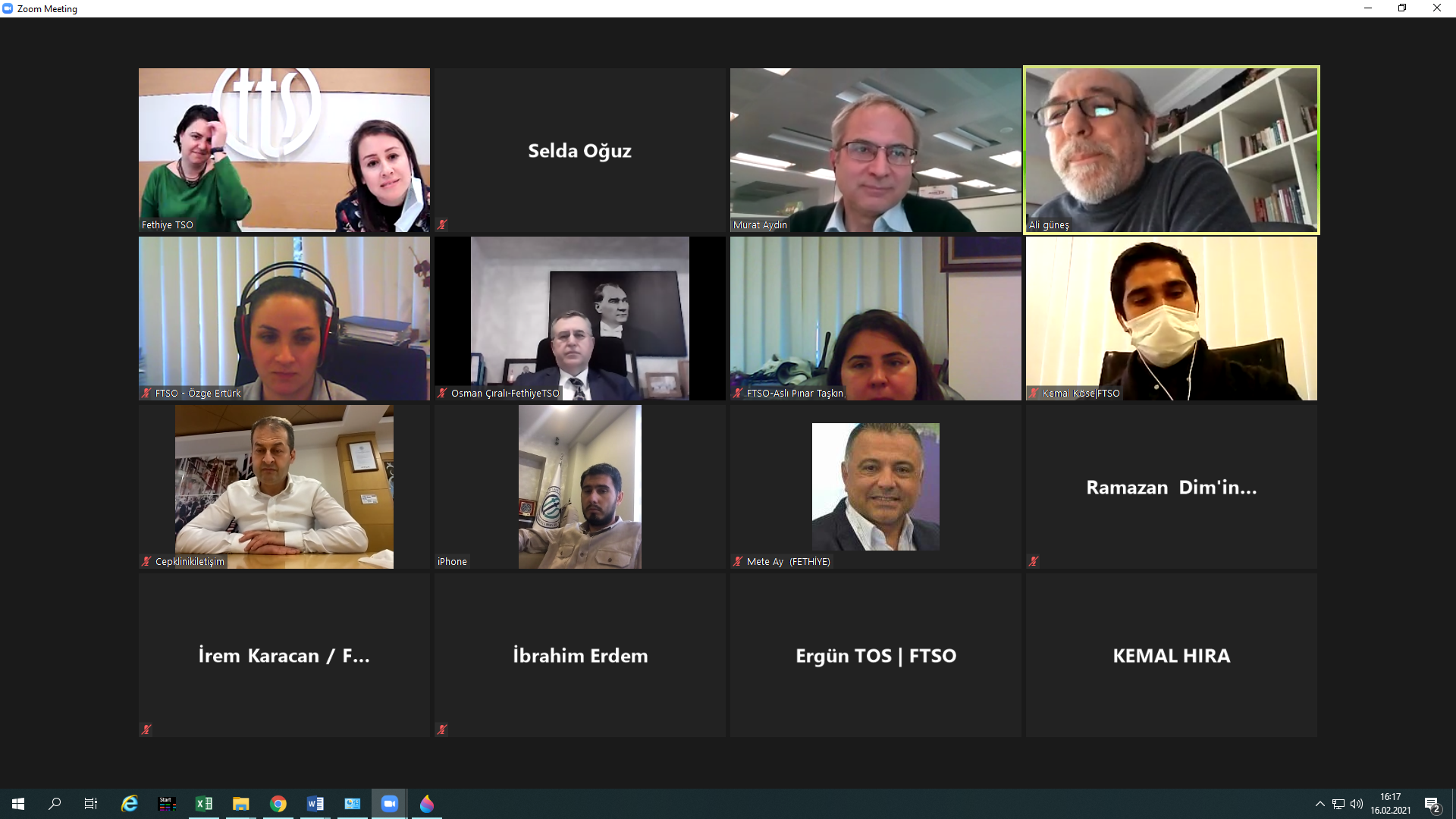Select KEMAL HIRA participant tile

(x=1172, y=655)
